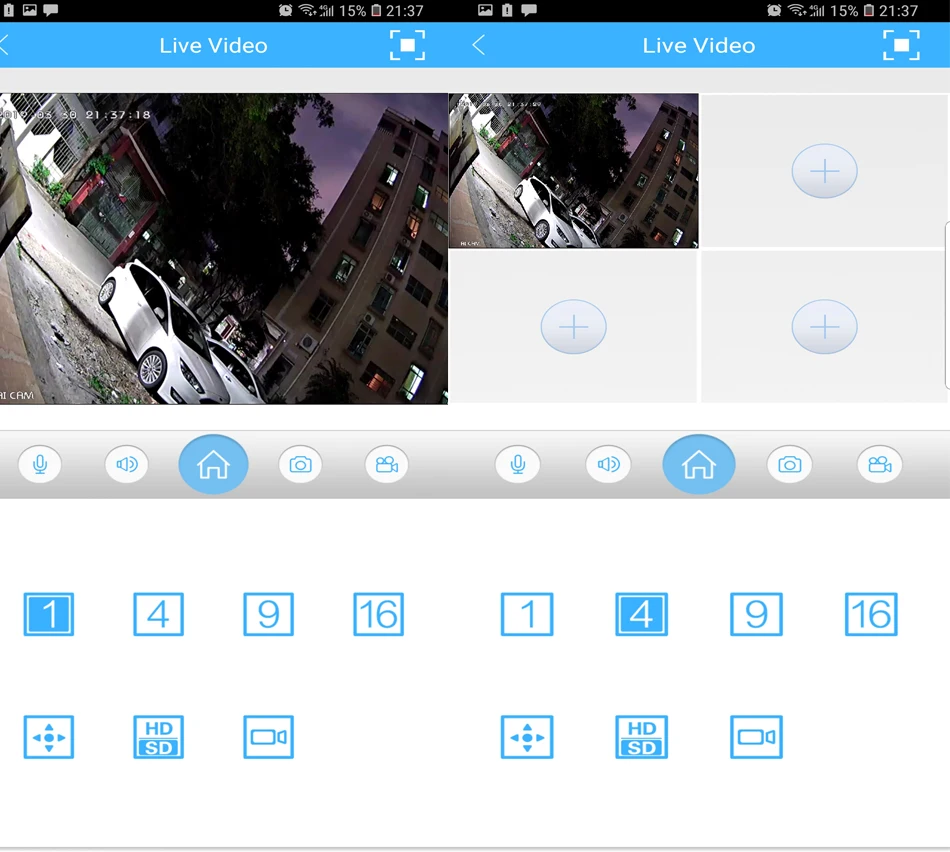This screenshot has height=852, width=950.
Task: Tap the microphone icon in left screen
Action: tap(40, 465)
